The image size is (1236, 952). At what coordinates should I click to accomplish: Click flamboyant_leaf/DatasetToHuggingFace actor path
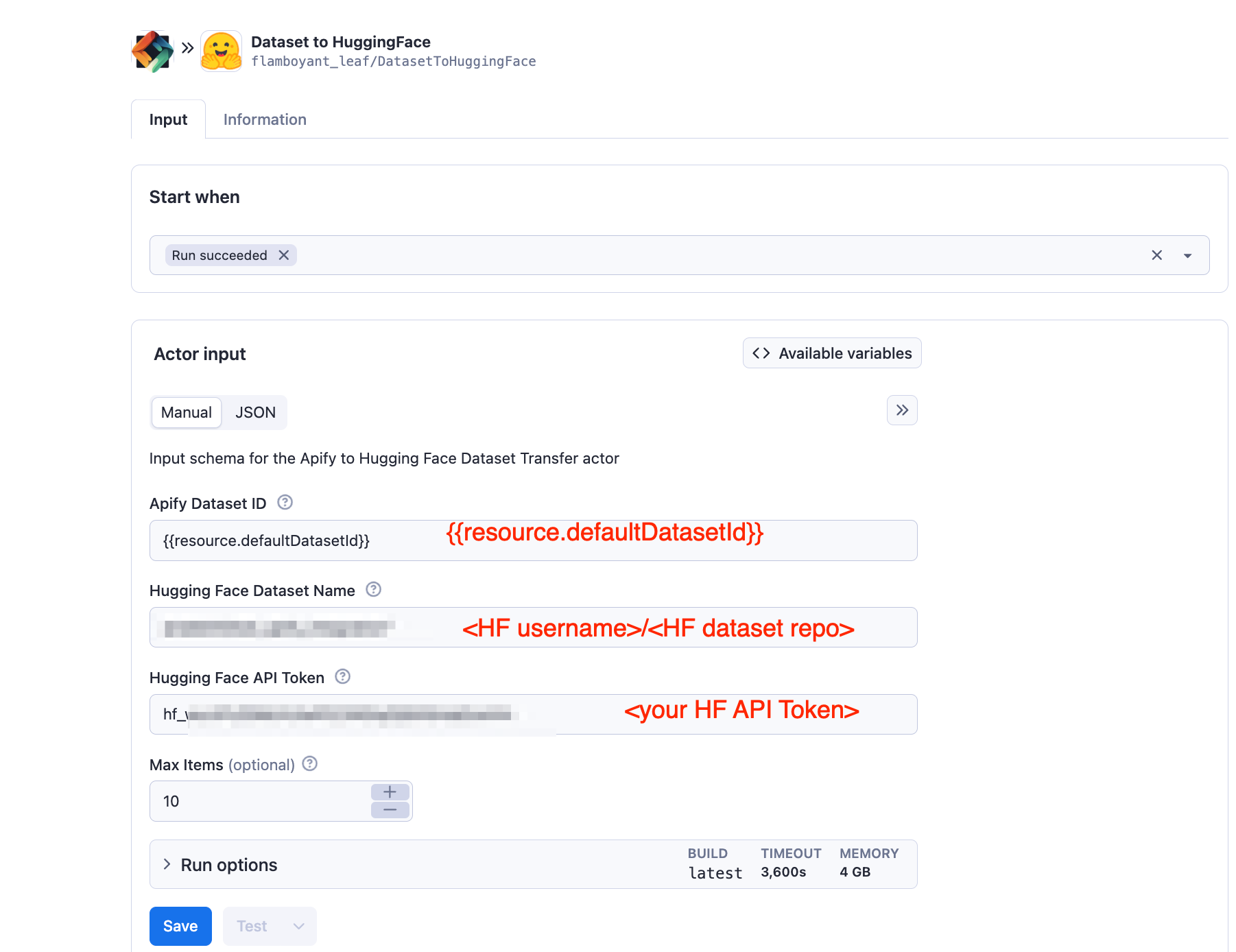click(394, 61)
